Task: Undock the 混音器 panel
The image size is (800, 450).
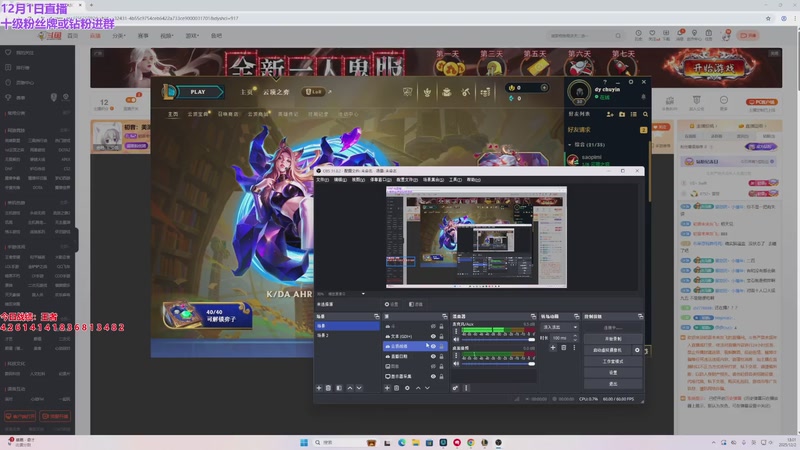Action: coord(533,316)
